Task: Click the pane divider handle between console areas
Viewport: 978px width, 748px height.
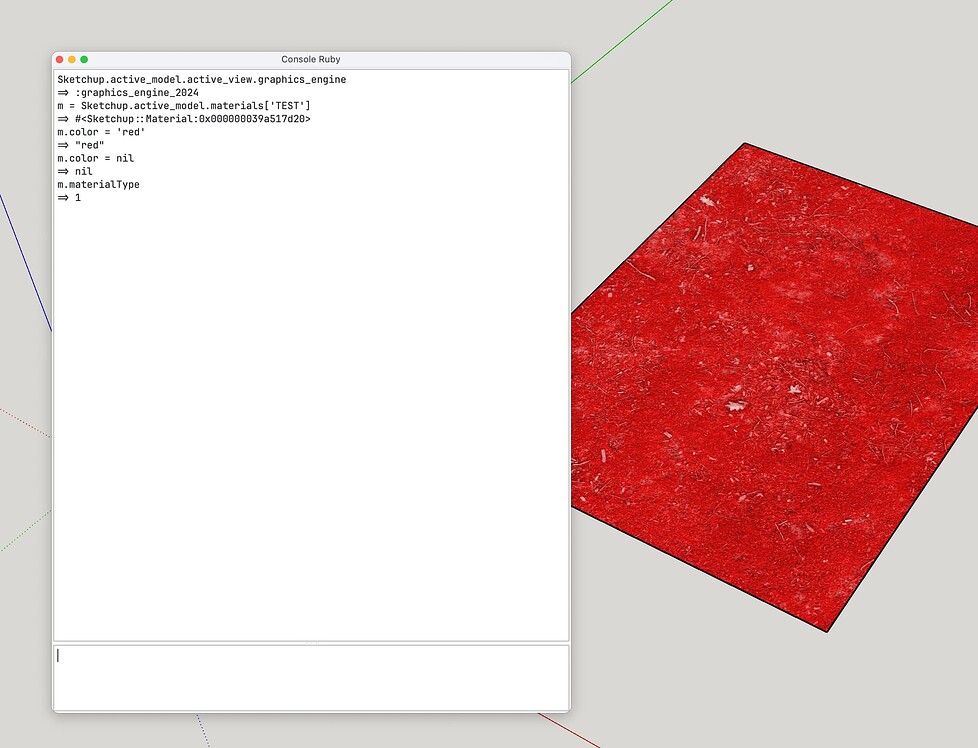Action: pos(310,641)
